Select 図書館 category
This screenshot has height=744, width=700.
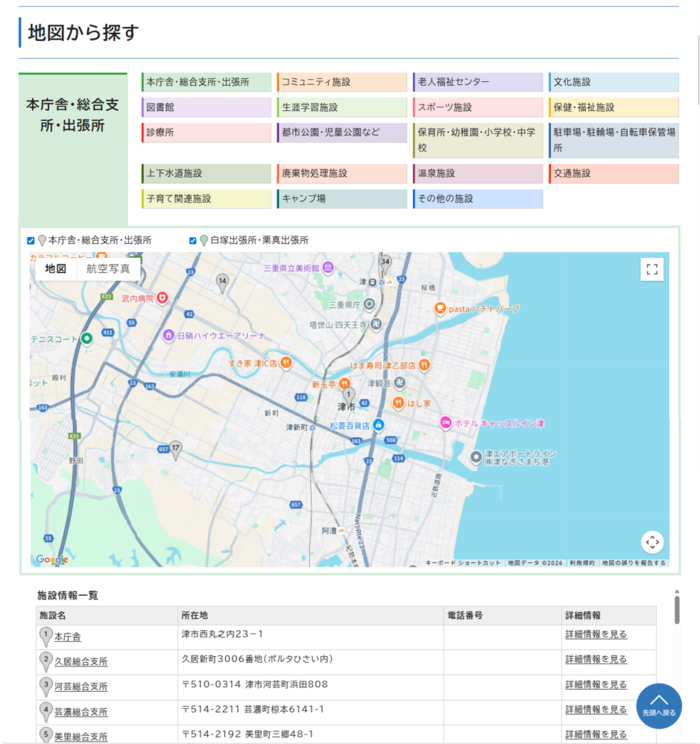click(206, 107)
